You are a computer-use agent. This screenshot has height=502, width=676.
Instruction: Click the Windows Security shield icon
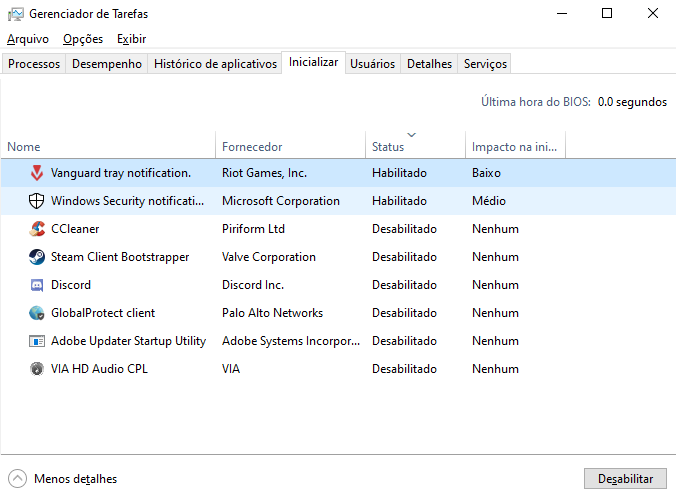pos(37,201)
